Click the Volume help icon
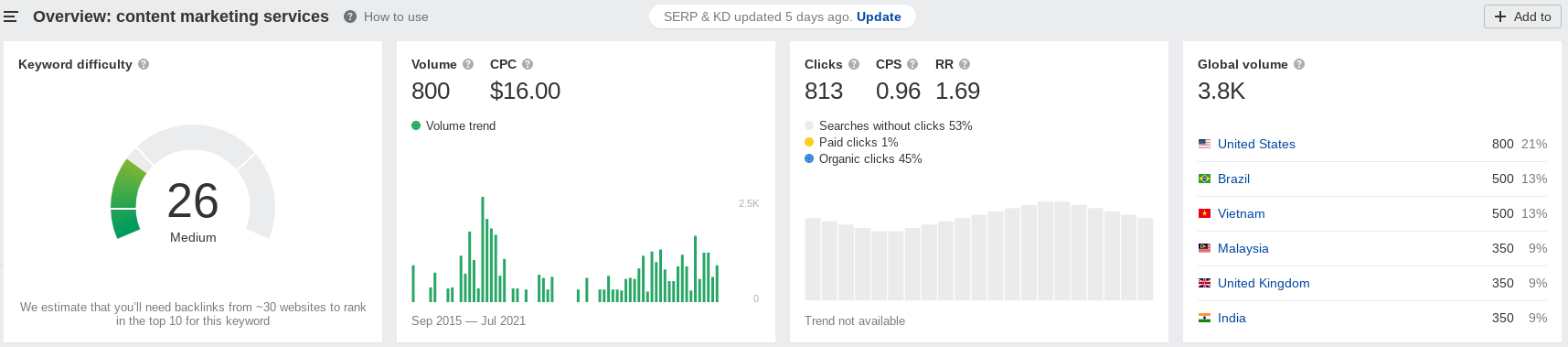 pyautogui.click(x=468, y=64)
